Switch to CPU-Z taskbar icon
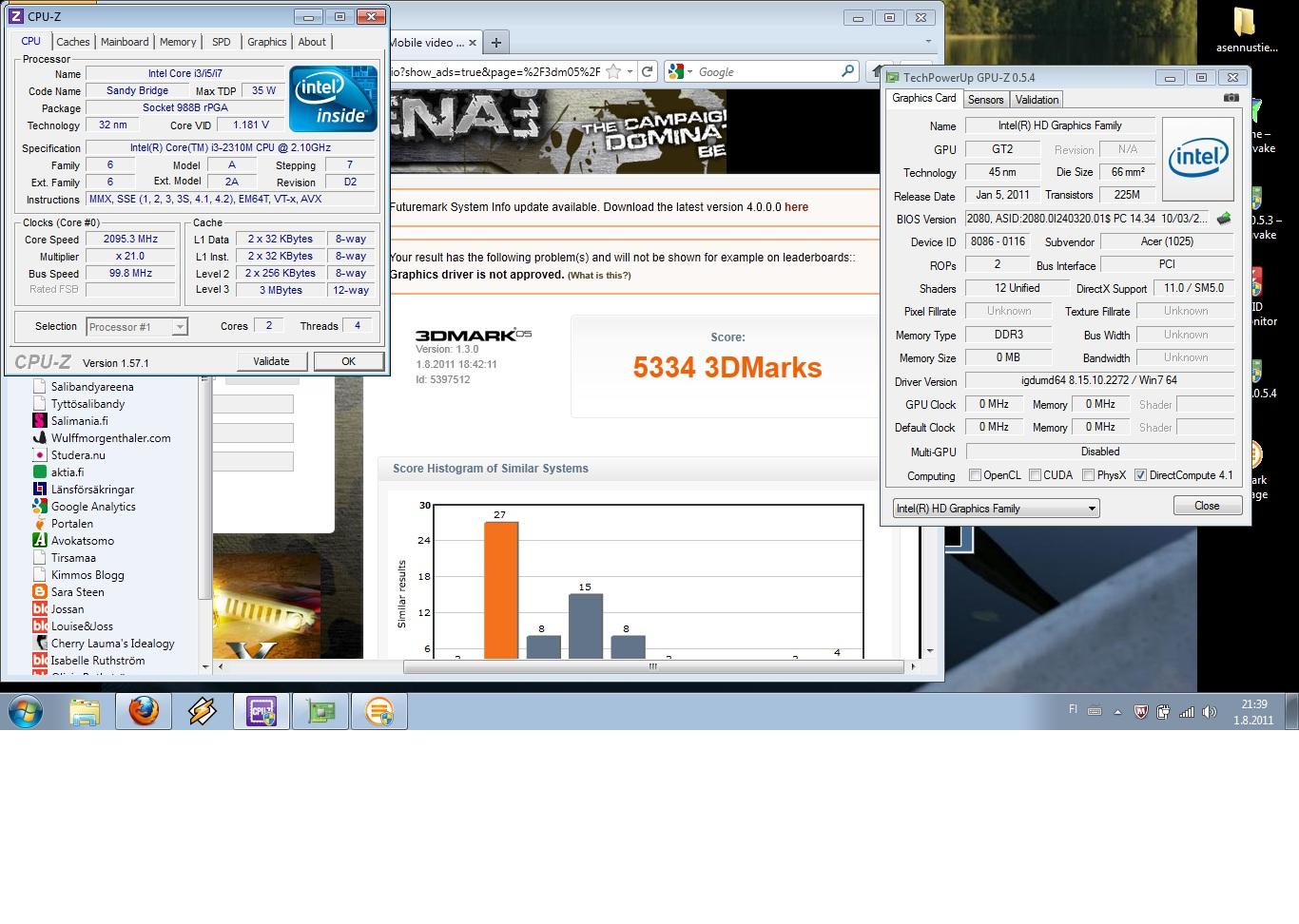Image resolution: width=1299 pixels, height=924 pixels. coord(262,711)
